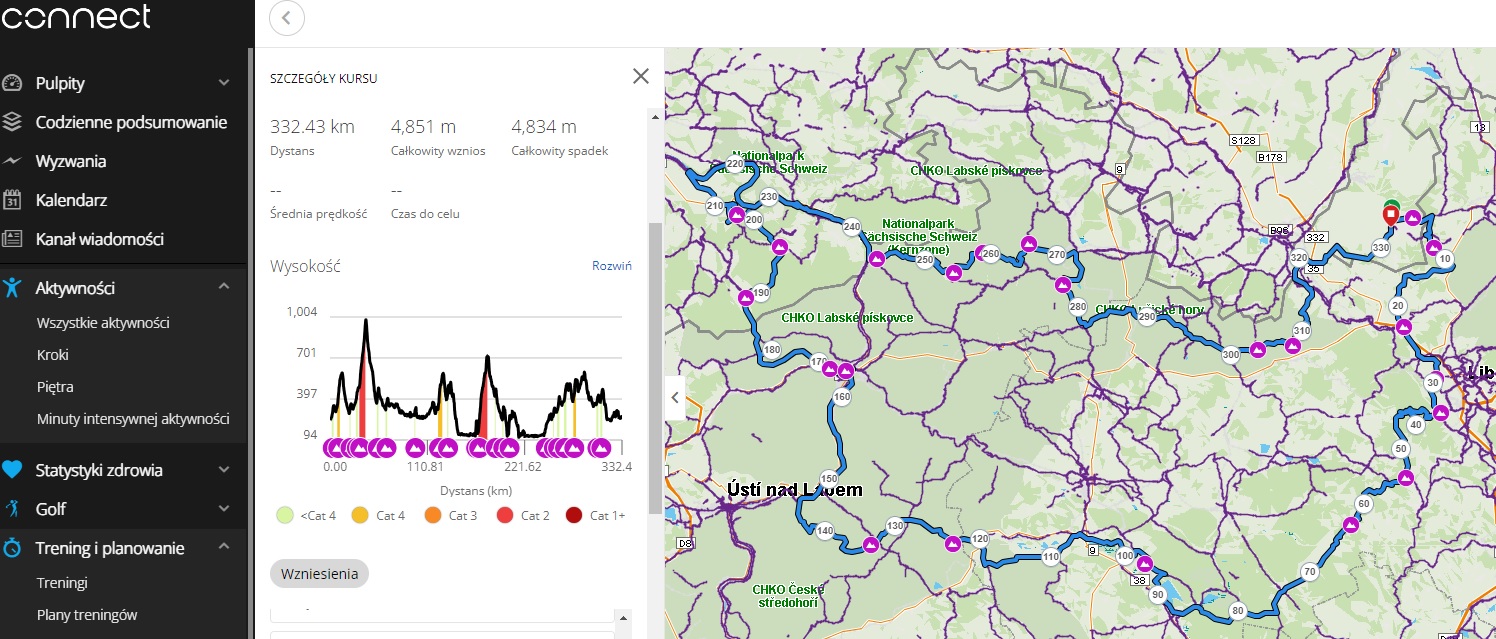The height and width of the screenshot is (639, 1496).
Task: Open Piętra submenu item
Action: [55, 387]
